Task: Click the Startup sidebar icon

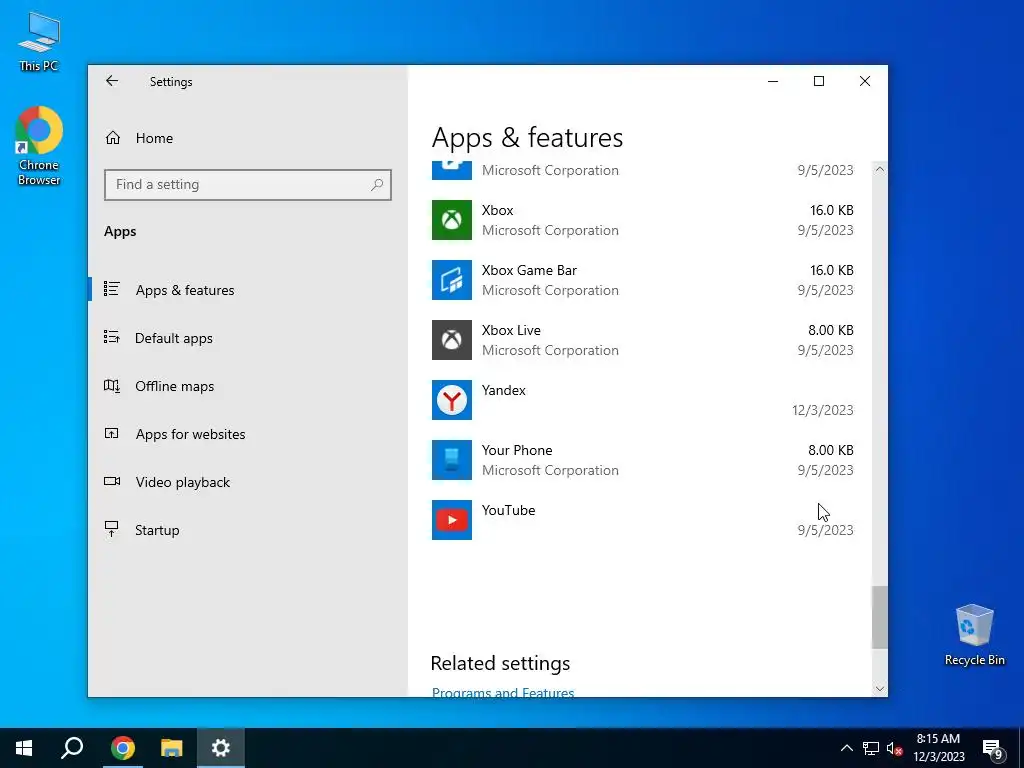Action: pyautogui.click(x=112, y=529)
